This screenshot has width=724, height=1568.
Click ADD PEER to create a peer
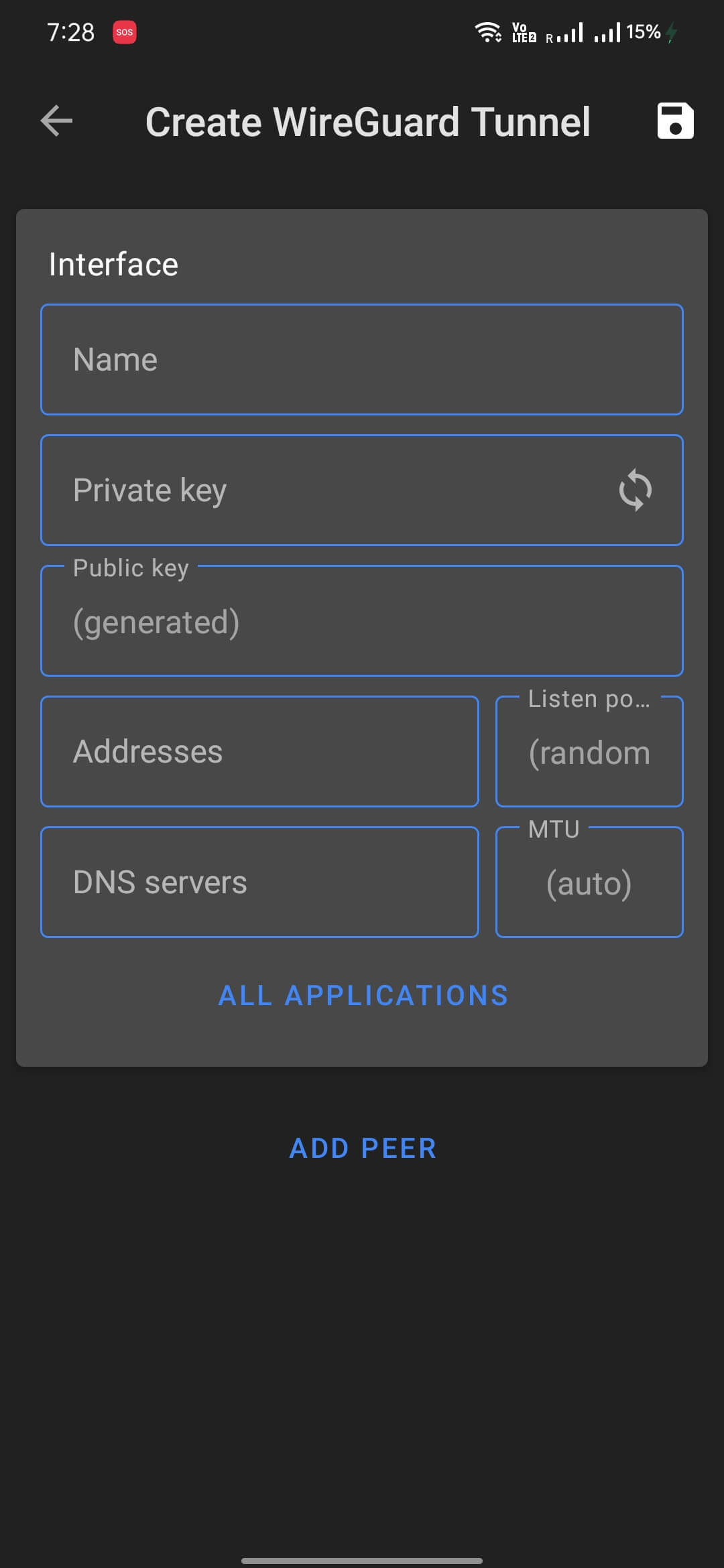[362, 1149]
